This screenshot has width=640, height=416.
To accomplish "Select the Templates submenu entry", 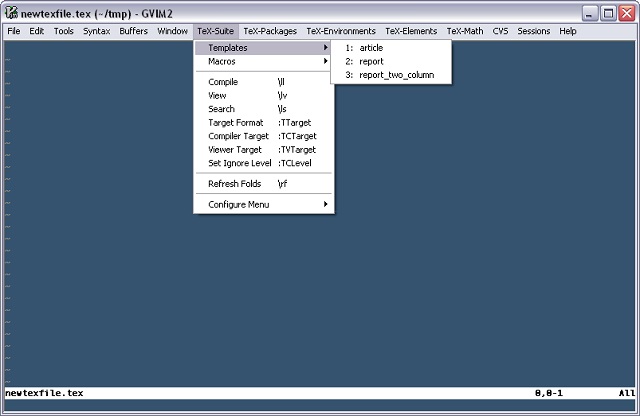I will click(x=264, y=48).
